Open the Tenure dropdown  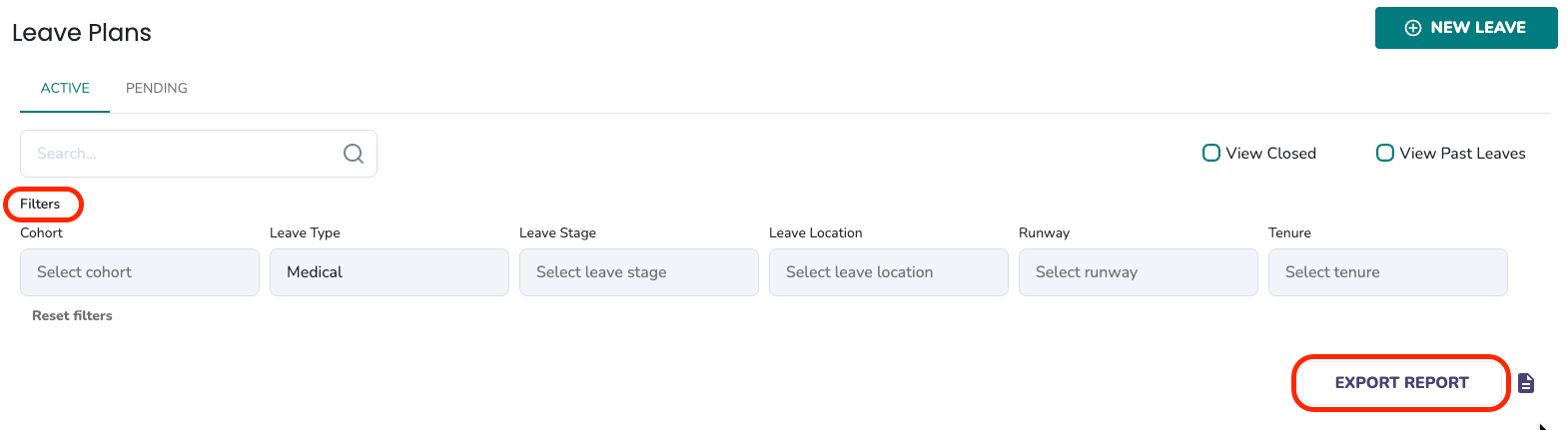[x=1388, y=272]
